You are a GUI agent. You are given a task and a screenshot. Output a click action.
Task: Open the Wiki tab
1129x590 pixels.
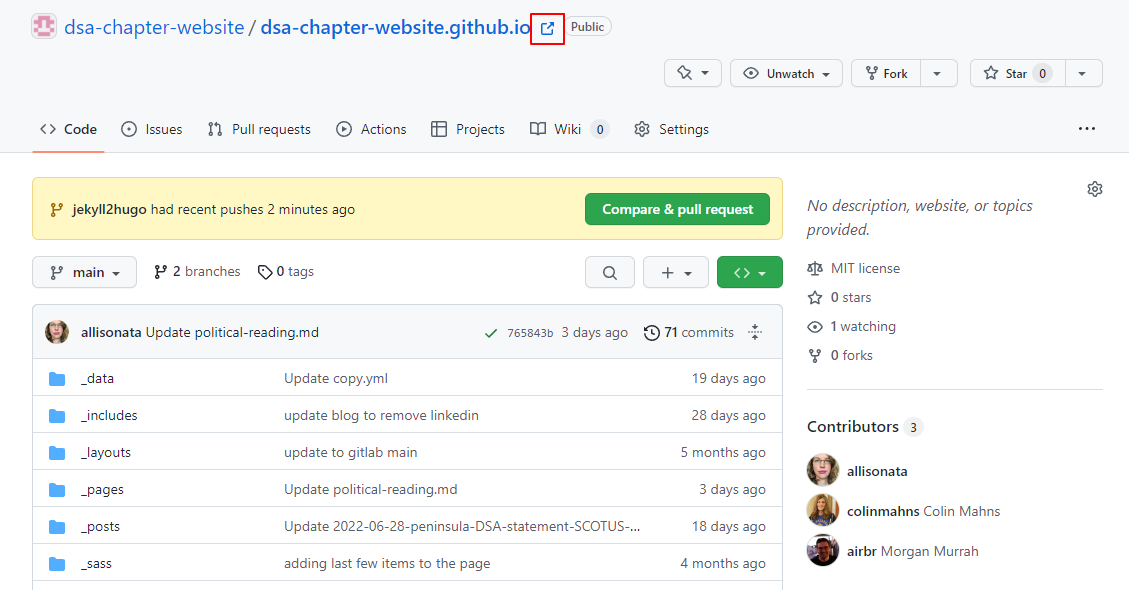[x=570, y=129]
